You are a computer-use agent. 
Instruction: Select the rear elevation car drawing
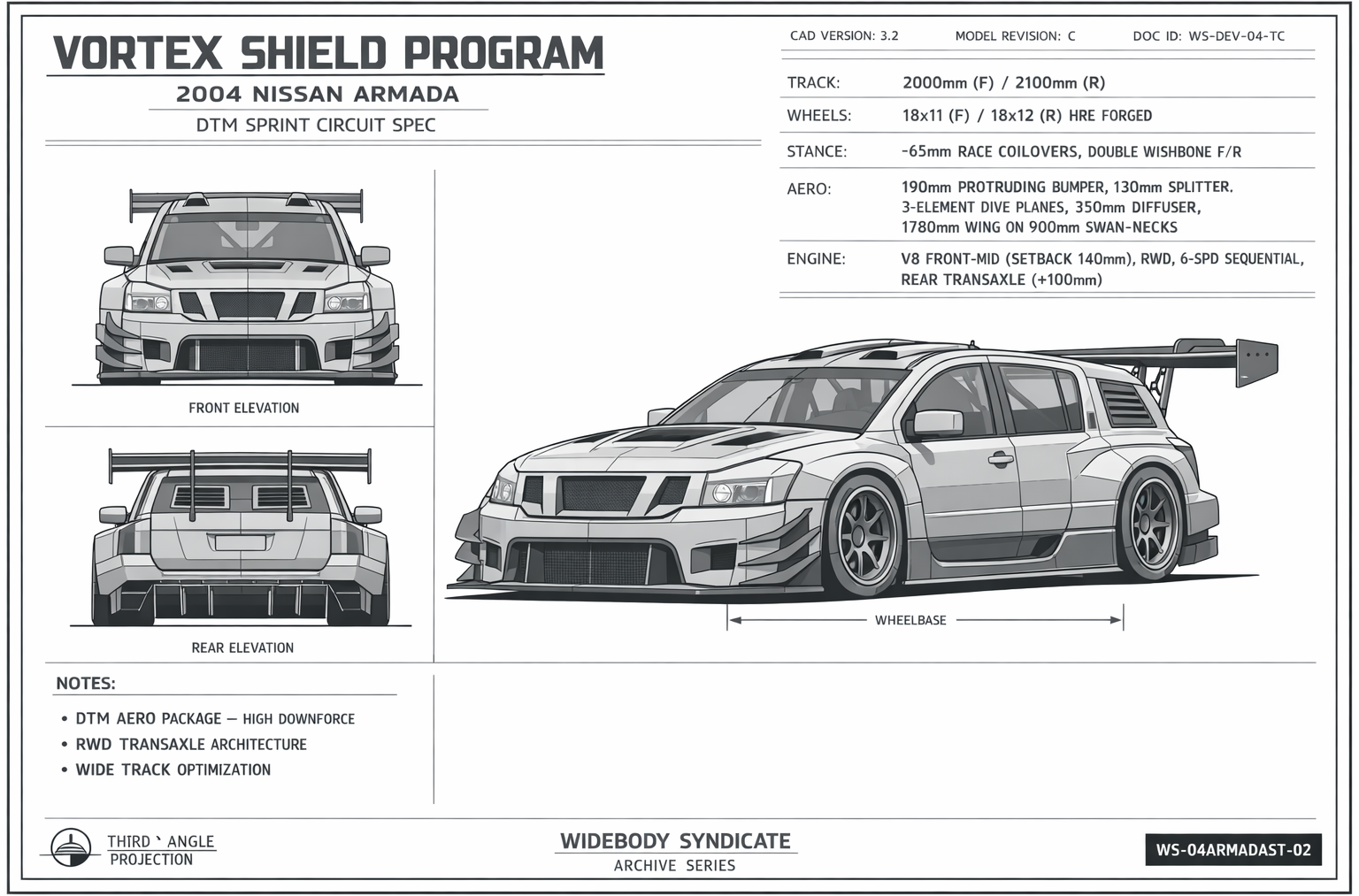tap(241, 536)
